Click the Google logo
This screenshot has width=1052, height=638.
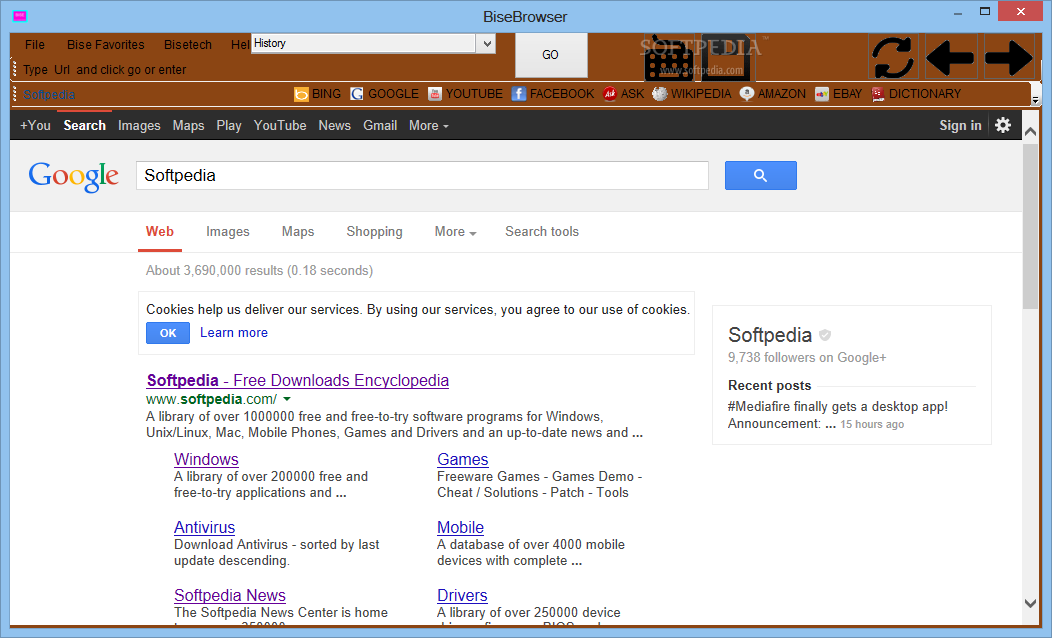[74, 176]
